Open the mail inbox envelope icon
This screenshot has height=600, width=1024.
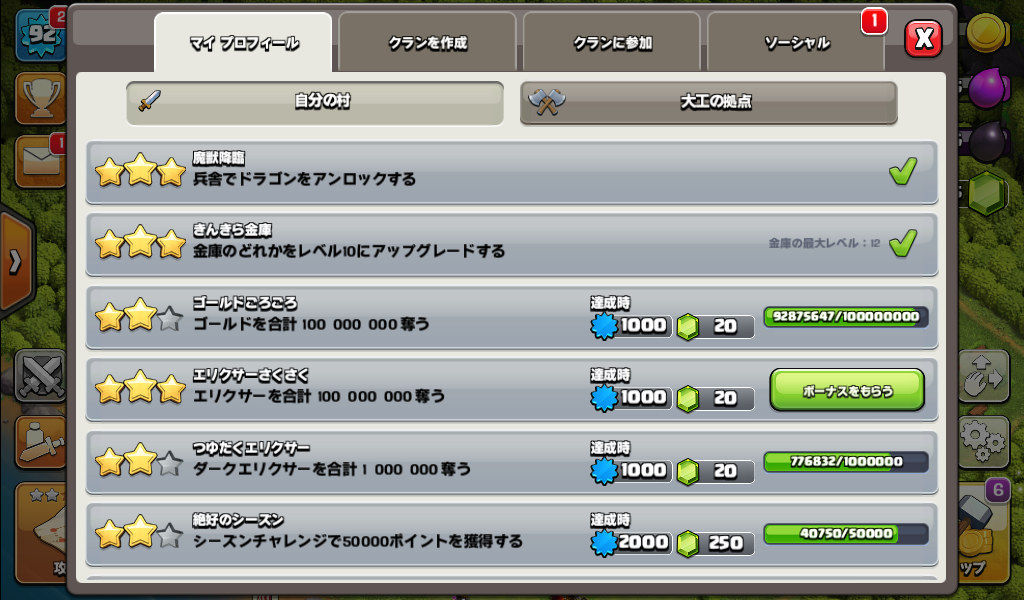41,161
